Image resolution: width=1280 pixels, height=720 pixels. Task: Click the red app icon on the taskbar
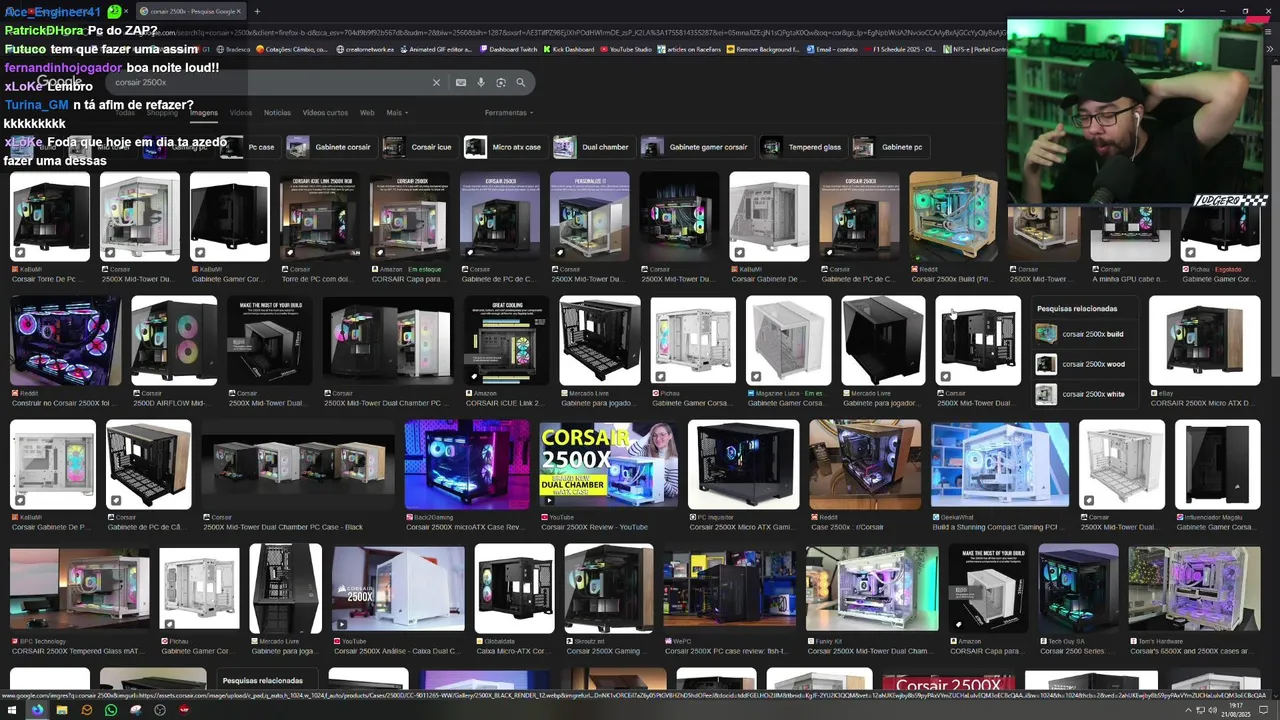tap(184, 710)
